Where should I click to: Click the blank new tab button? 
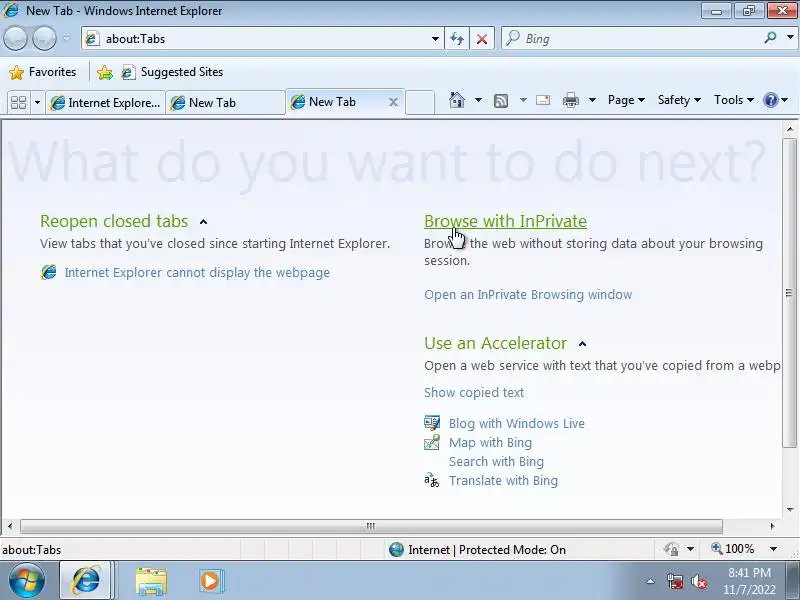tap(420, 102)
